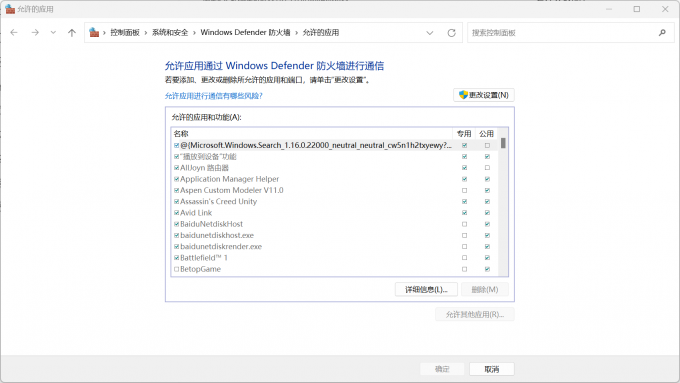Open 允许应用进行通信有哪些风险 link
The image size is (680, 383).
click(x=214, y=96)
